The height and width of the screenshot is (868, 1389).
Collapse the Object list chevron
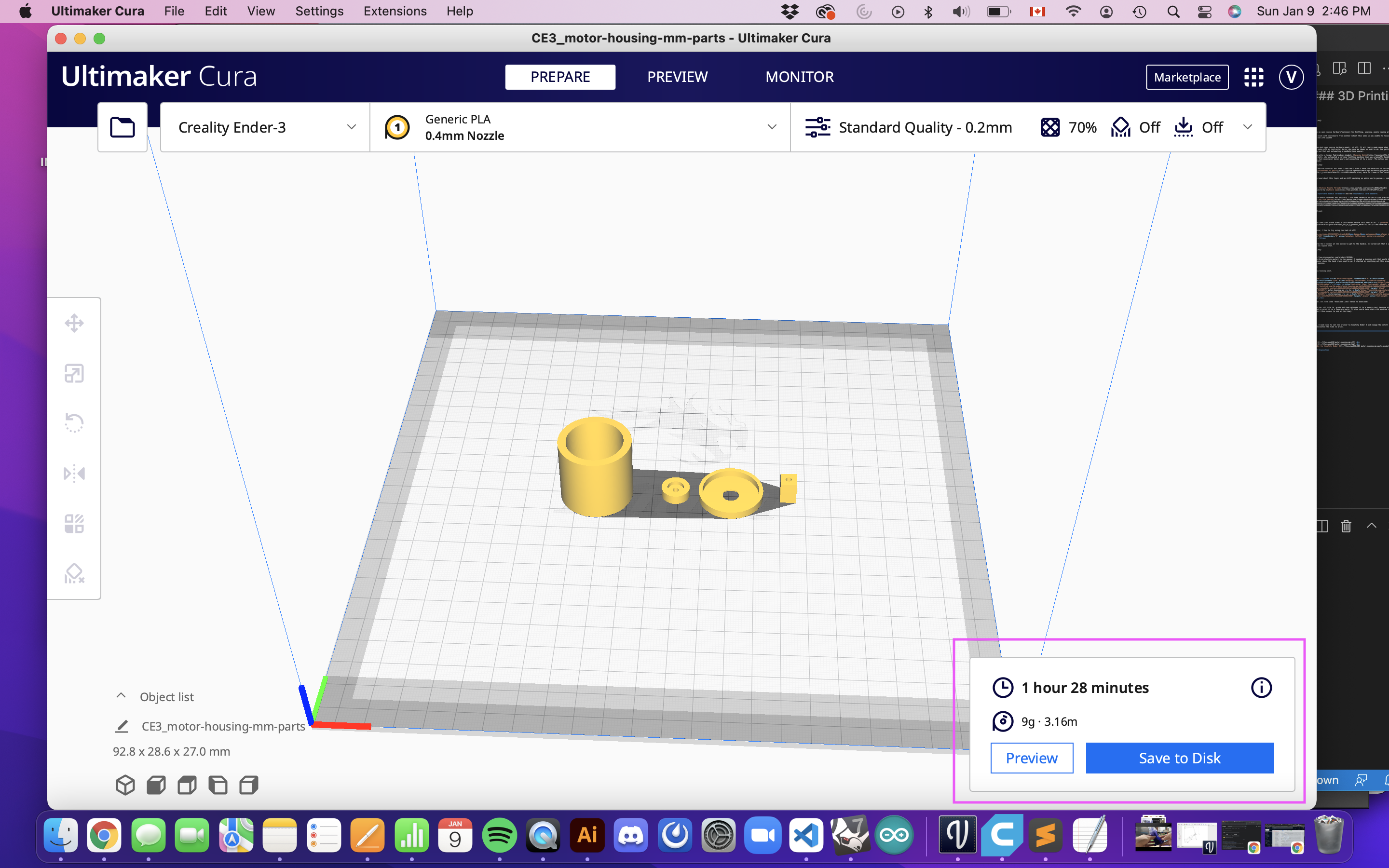click(121, 696)
